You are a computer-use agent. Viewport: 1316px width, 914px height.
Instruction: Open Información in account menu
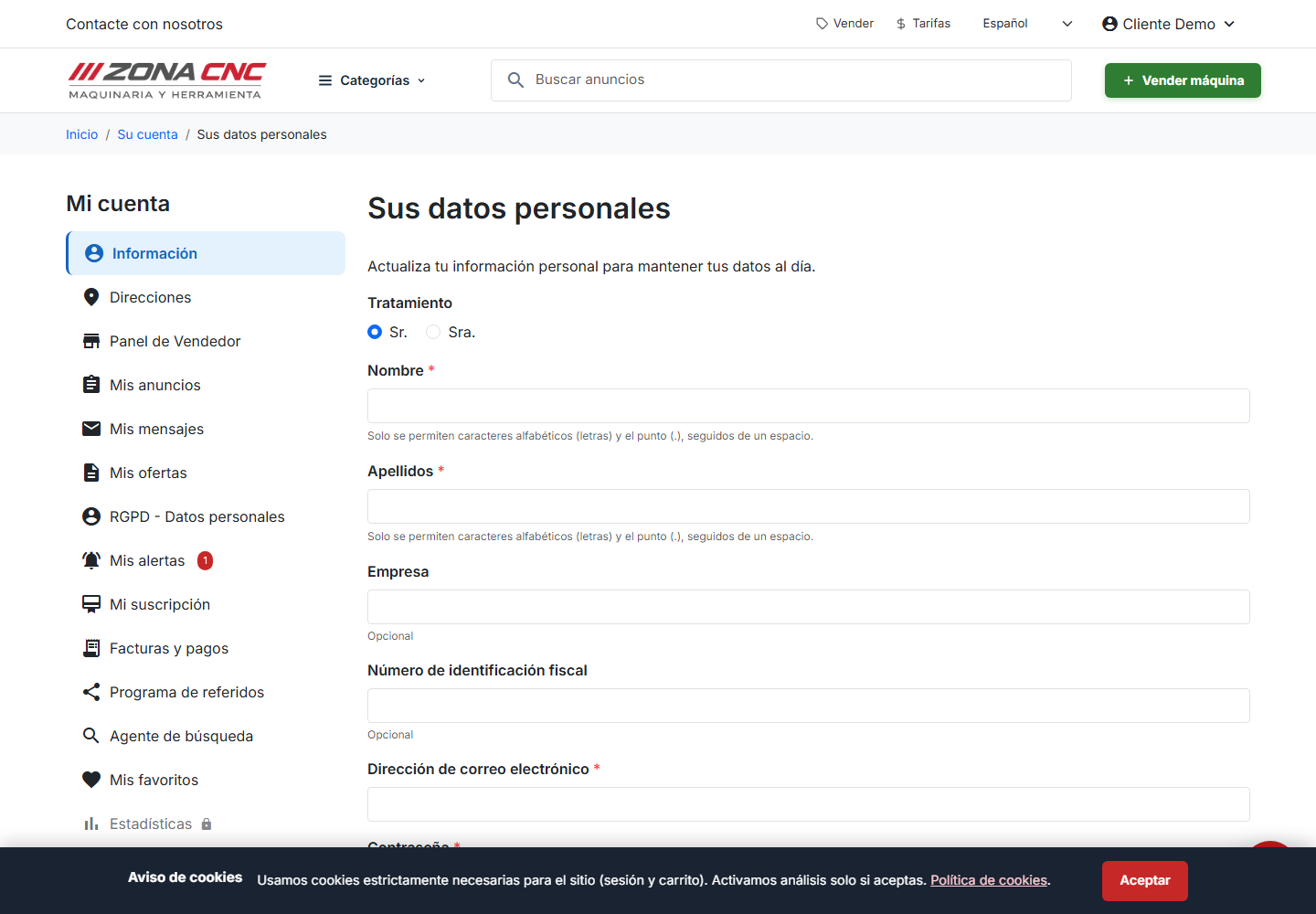click(x=206, y=253)
